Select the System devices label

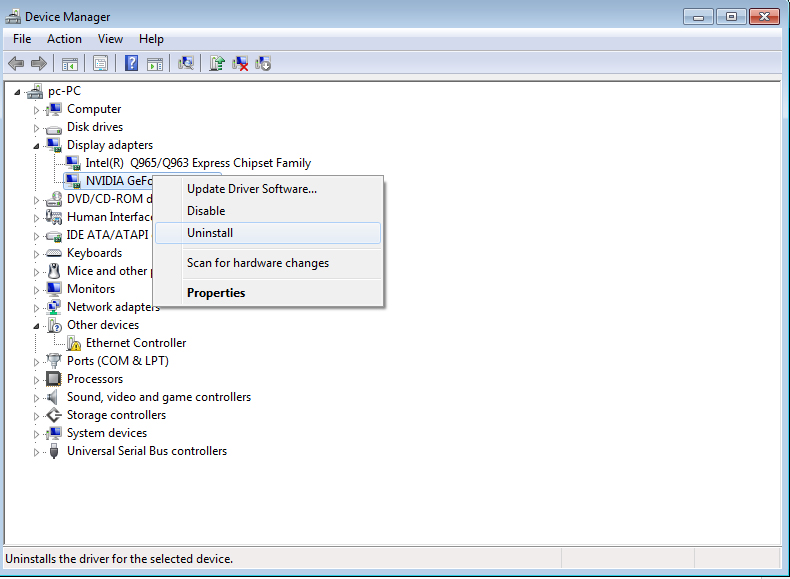107,433
